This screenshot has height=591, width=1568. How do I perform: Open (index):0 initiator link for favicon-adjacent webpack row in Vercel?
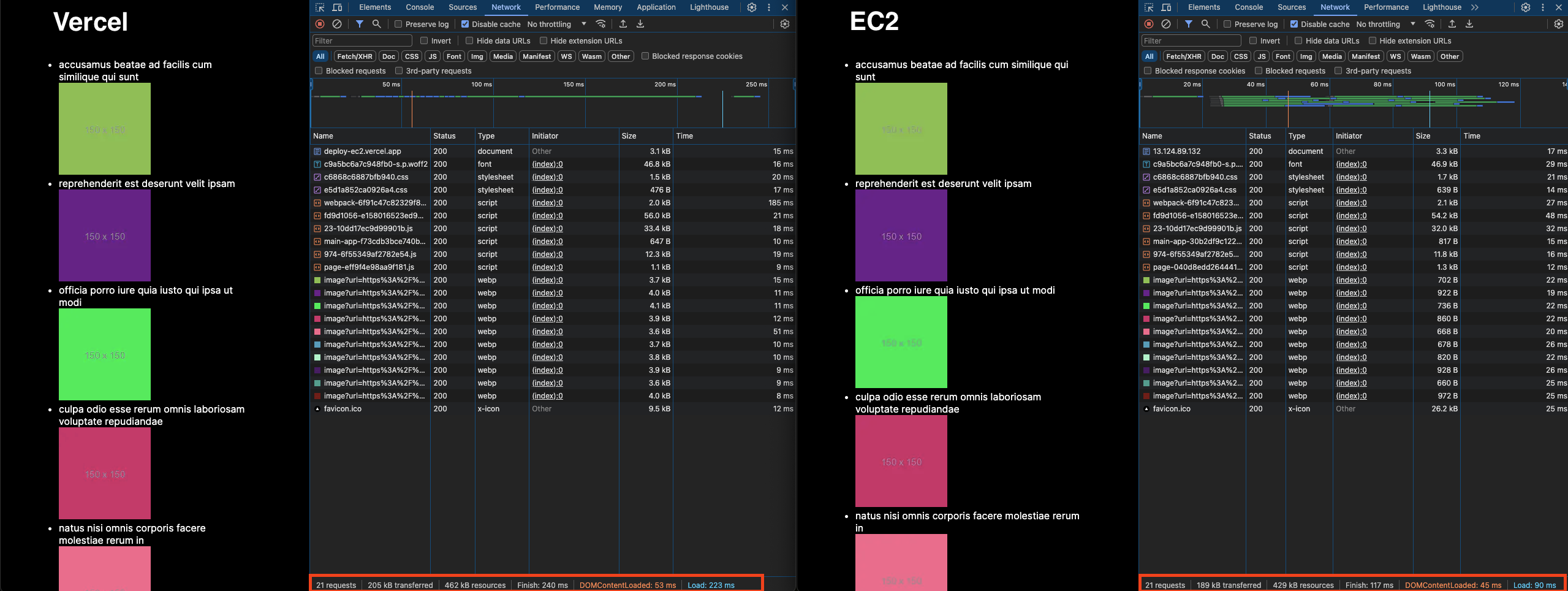tap(547, 203)
